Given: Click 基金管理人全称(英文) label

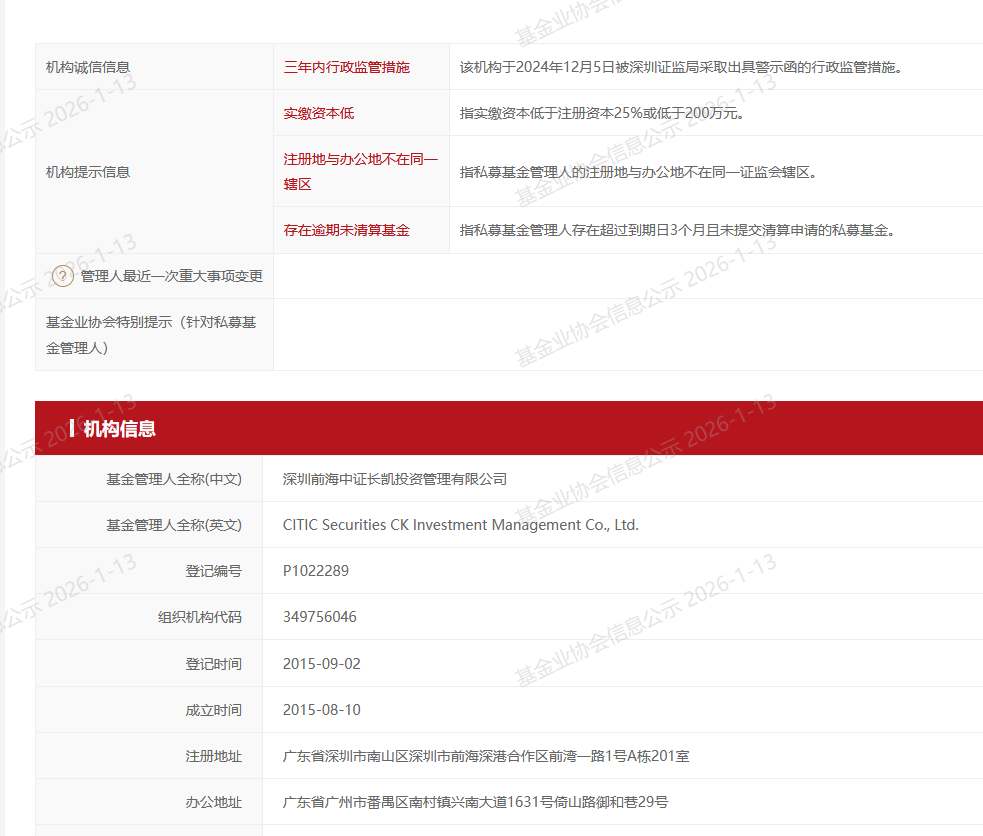Looking at the screenshot, I should (x=174, y=525).
